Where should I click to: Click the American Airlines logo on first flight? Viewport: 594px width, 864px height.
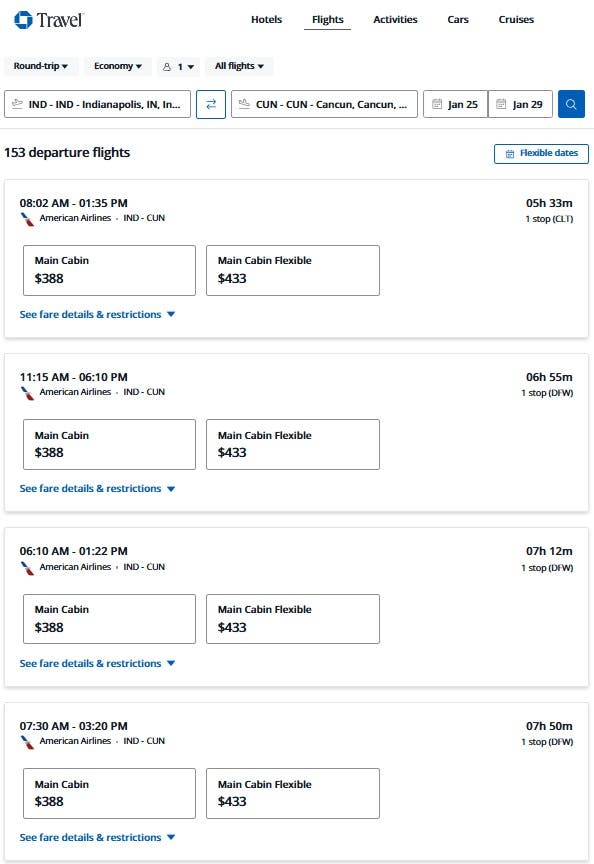coord(27,218)
